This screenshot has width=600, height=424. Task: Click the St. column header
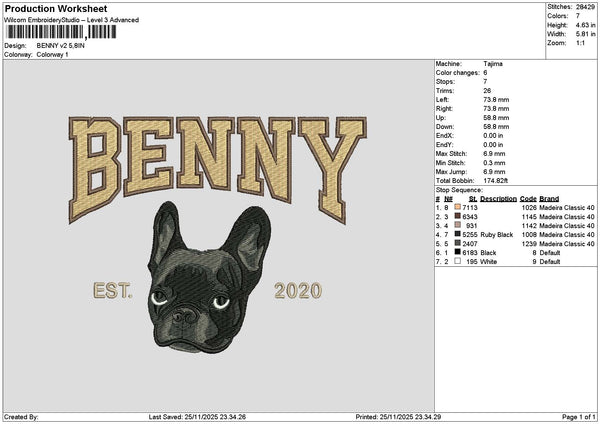[x=473, y=199]
